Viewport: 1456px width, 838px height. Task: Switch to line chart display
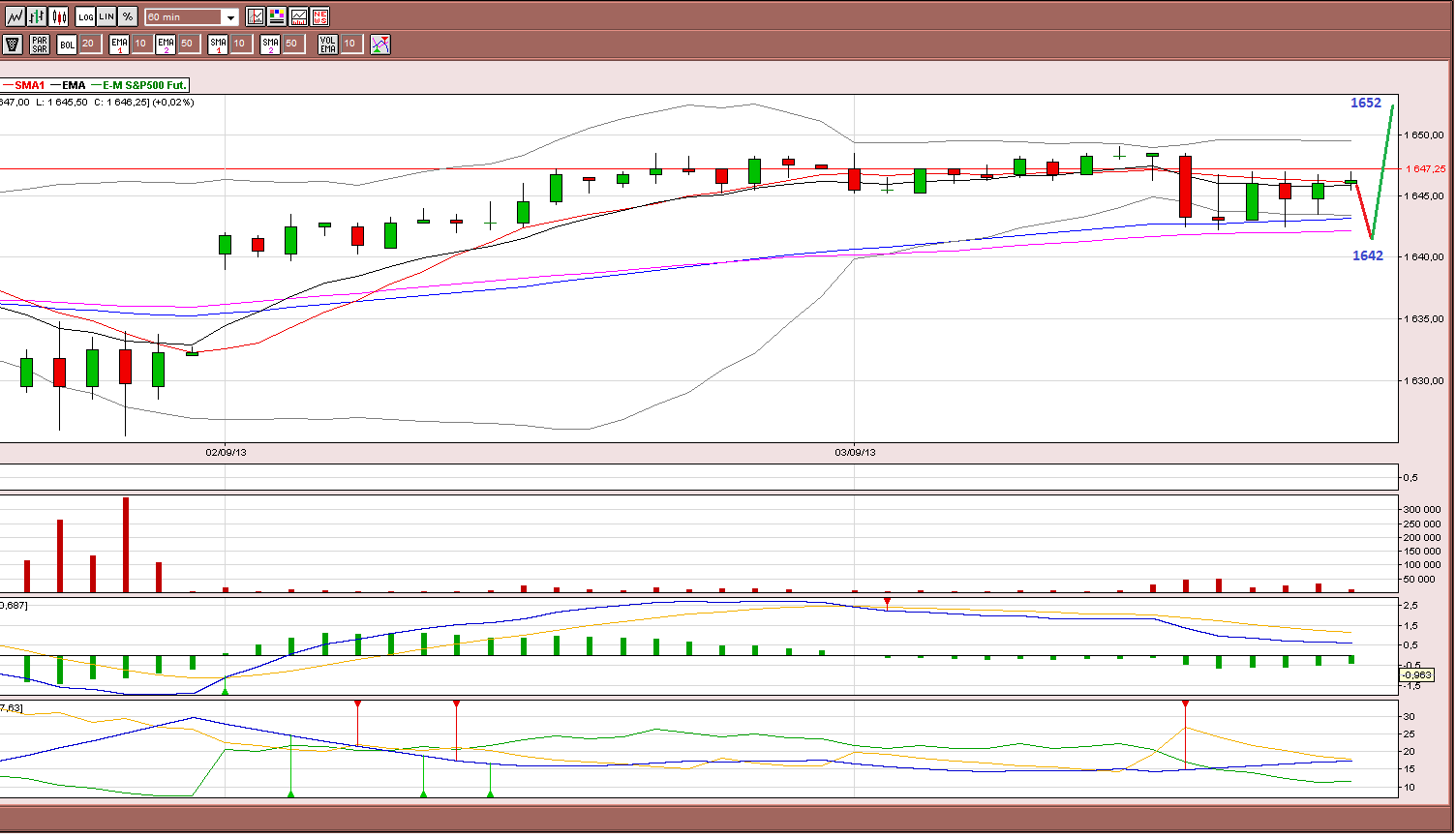click(x=15, y=16)
